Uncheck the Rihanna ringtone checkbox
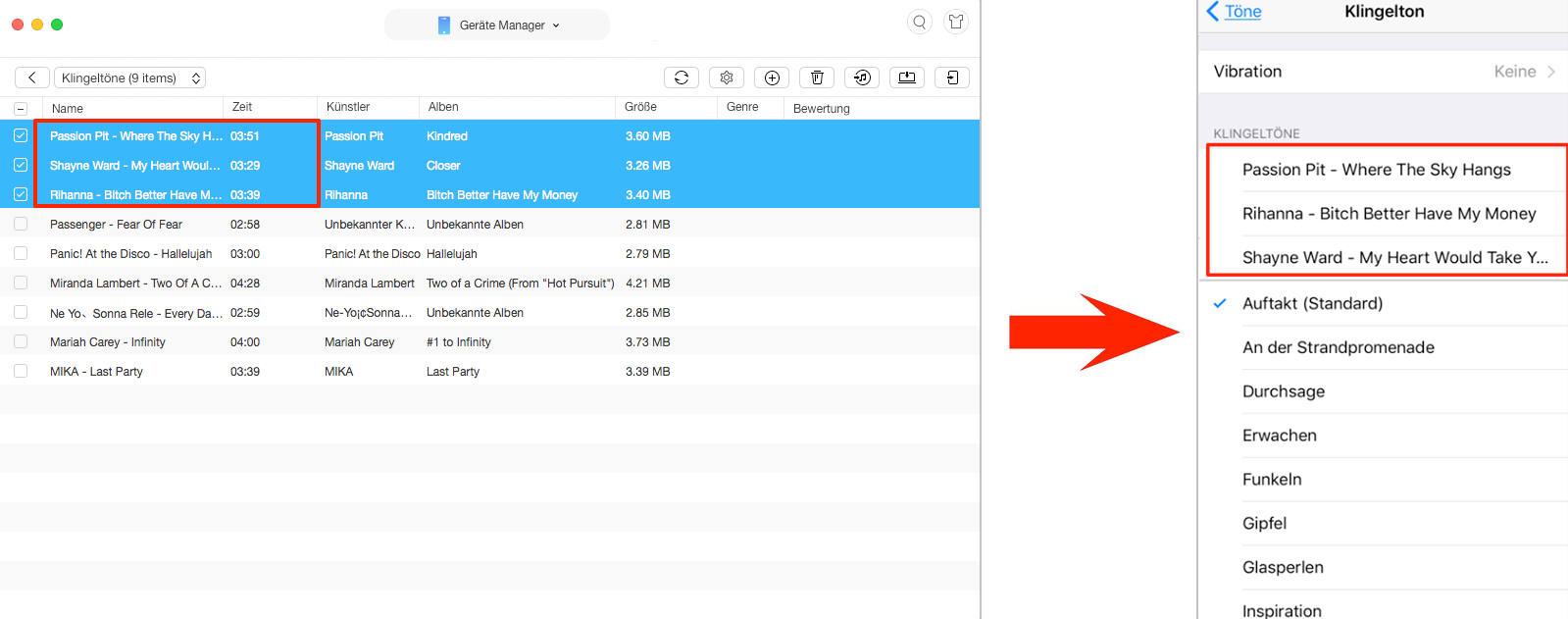Viewport: 1568px width, 619px height. (x=21, y=194)
